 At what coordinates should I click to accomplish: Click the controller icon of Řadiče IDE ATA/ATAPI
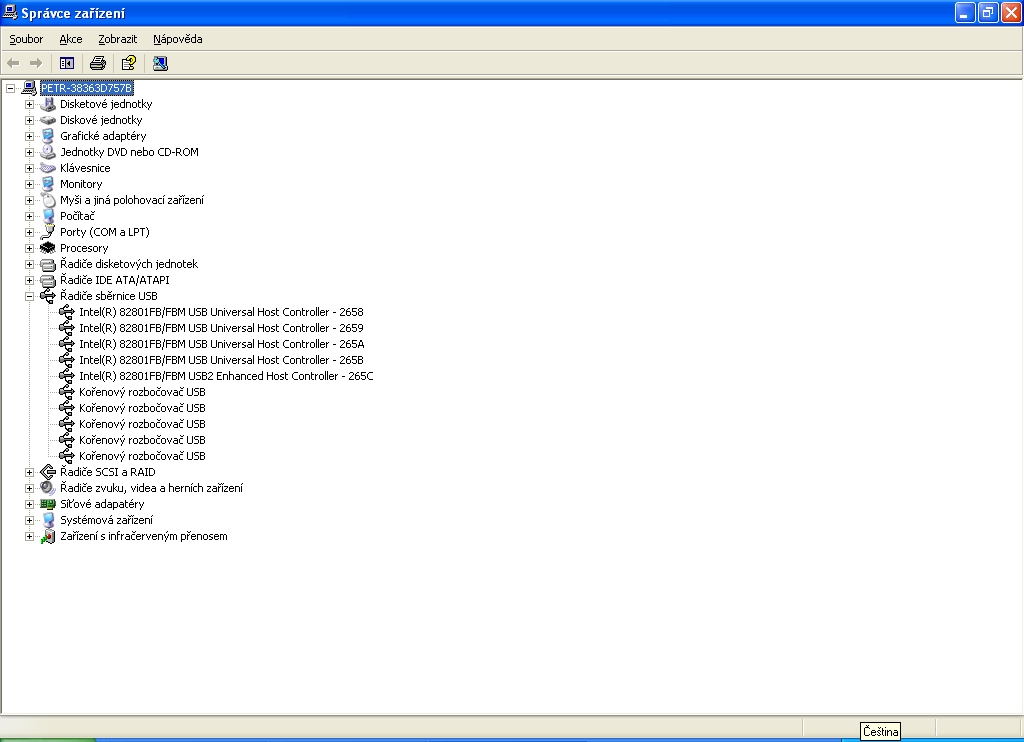48,280
